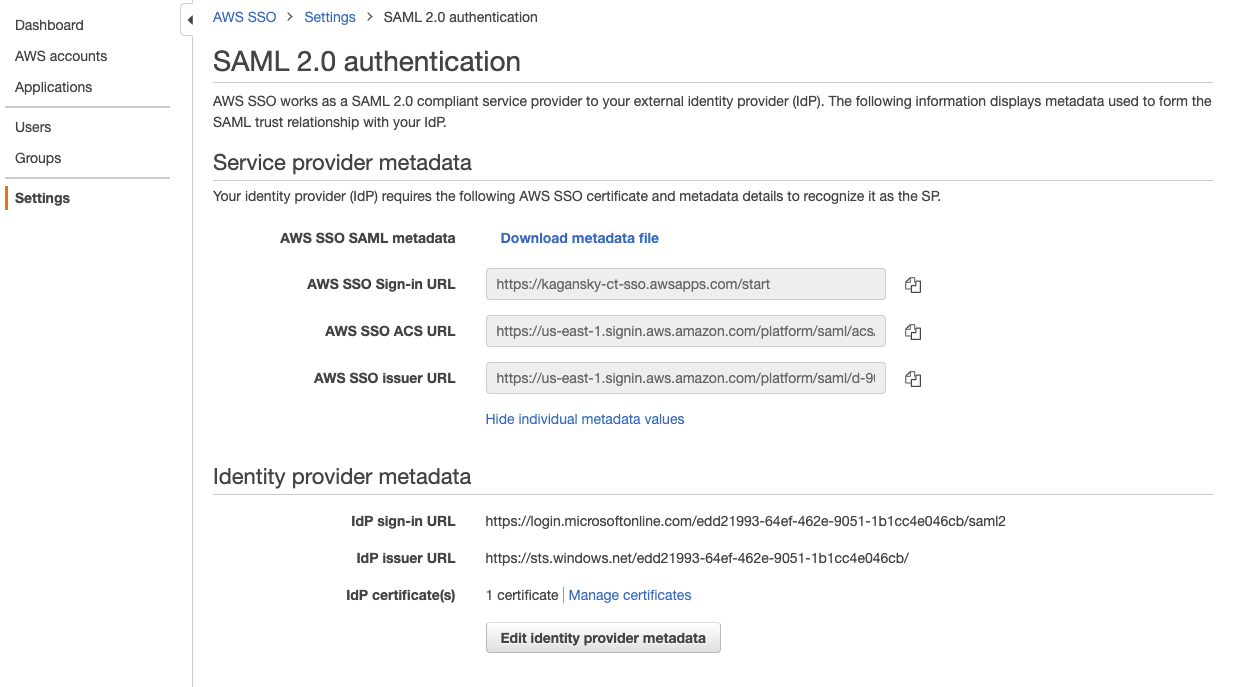Image resolution: width=1234 pixels, height=687 pixels.
Task: Click the AWS SSO issuer URL field
Action: tap(686, 378)
